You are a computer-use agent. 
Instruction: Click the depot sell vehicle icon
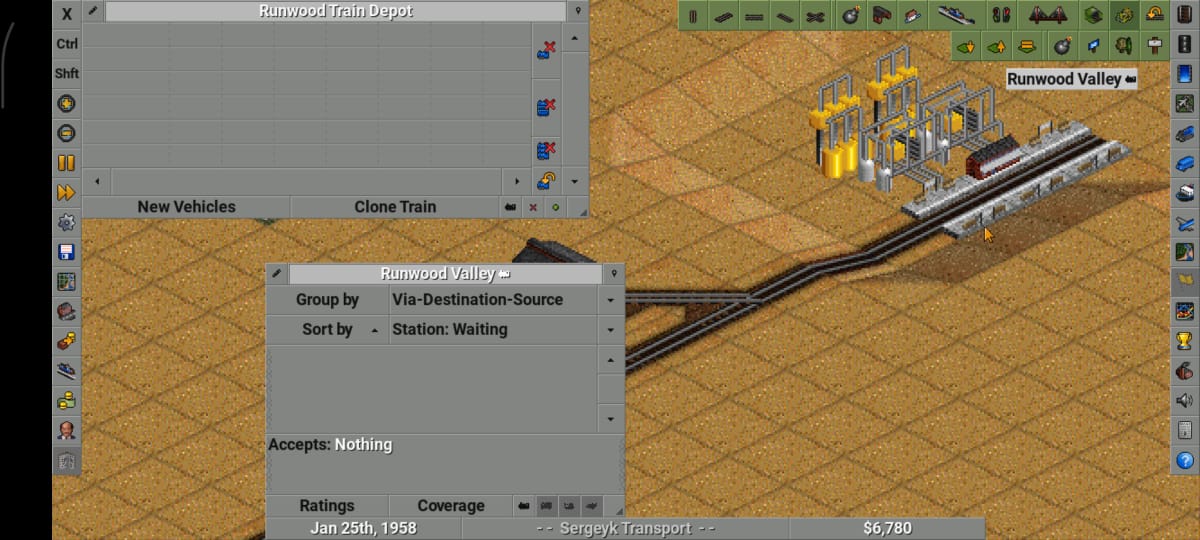(546, 48)
